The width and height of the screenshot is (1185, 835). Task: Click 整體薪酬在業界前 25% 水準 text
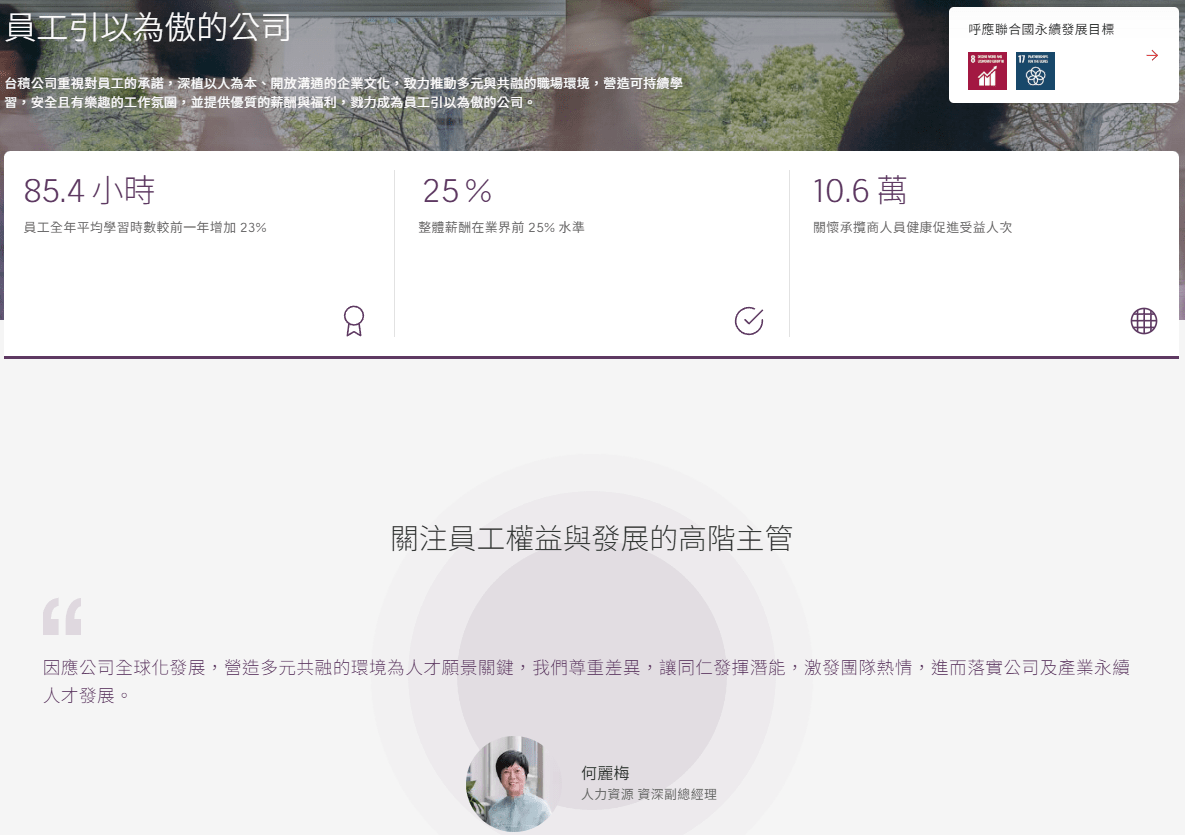[x=501, y=227]
